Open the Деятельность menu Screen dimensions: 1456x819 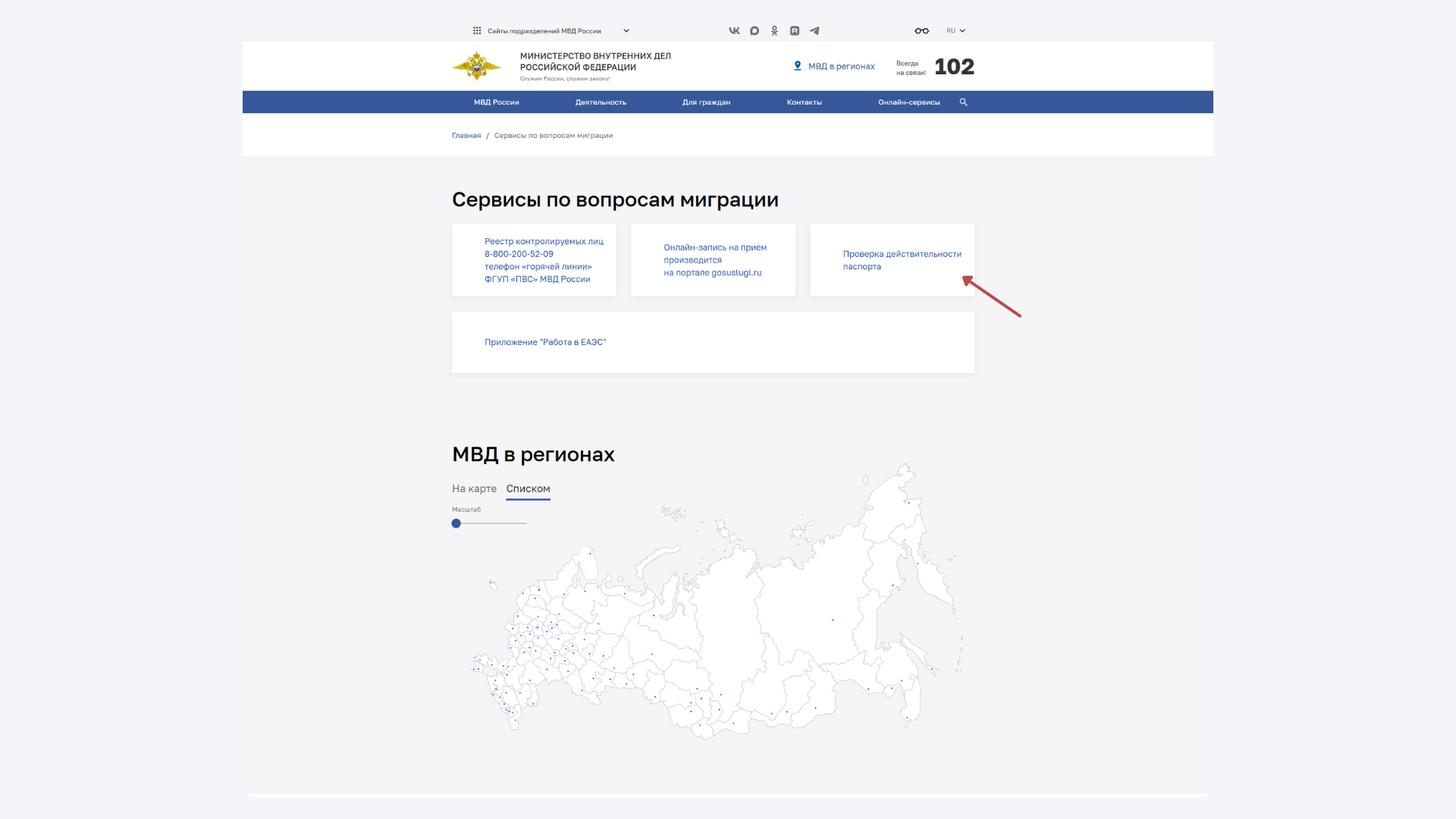[601, 102]
